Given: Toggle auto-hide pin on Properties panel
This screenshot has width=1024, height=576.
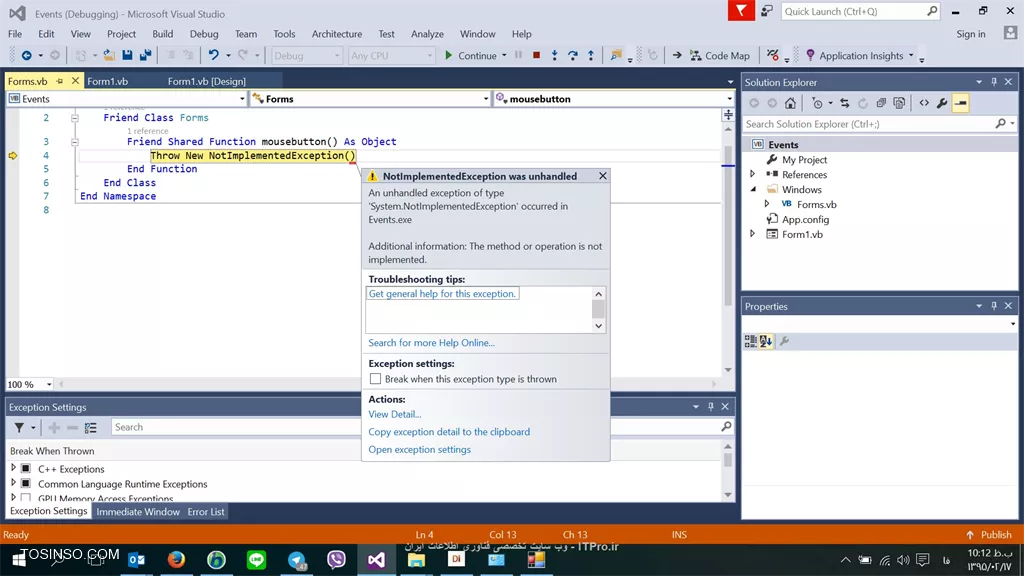Looking at the screenshot, I should click(994, 306).
